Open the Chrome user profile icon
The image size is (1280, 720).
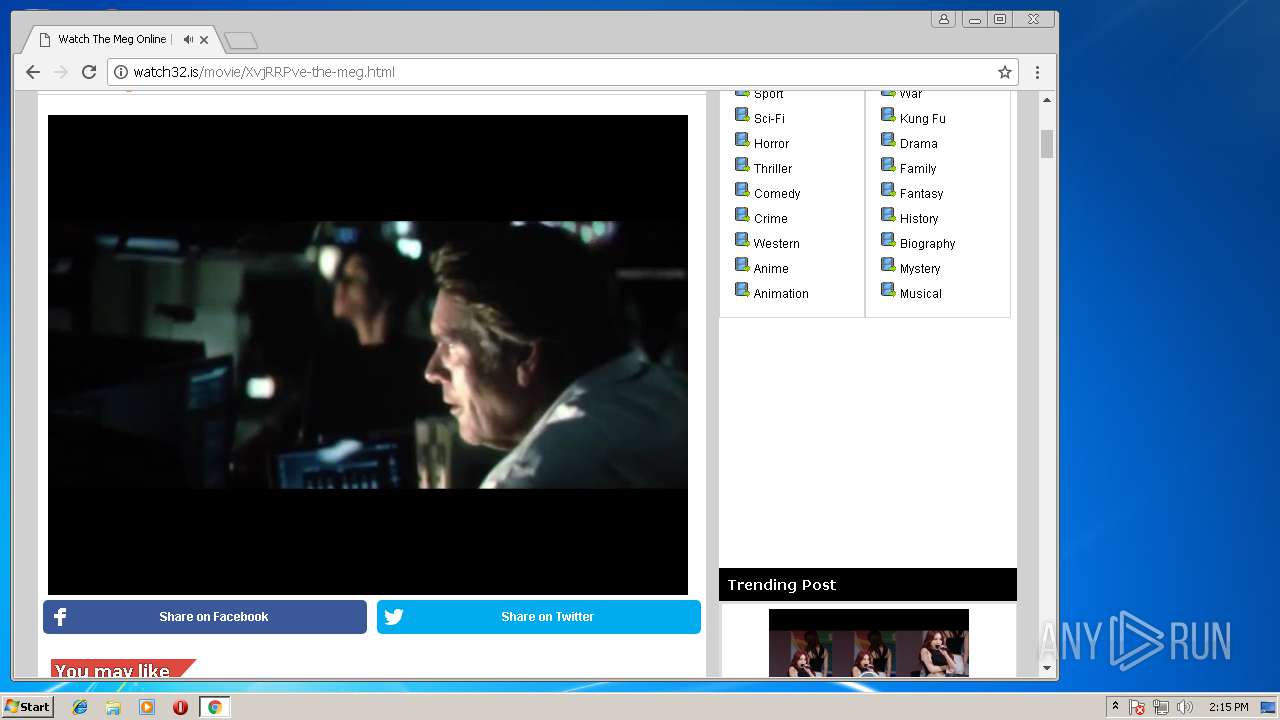click(943, 19)
